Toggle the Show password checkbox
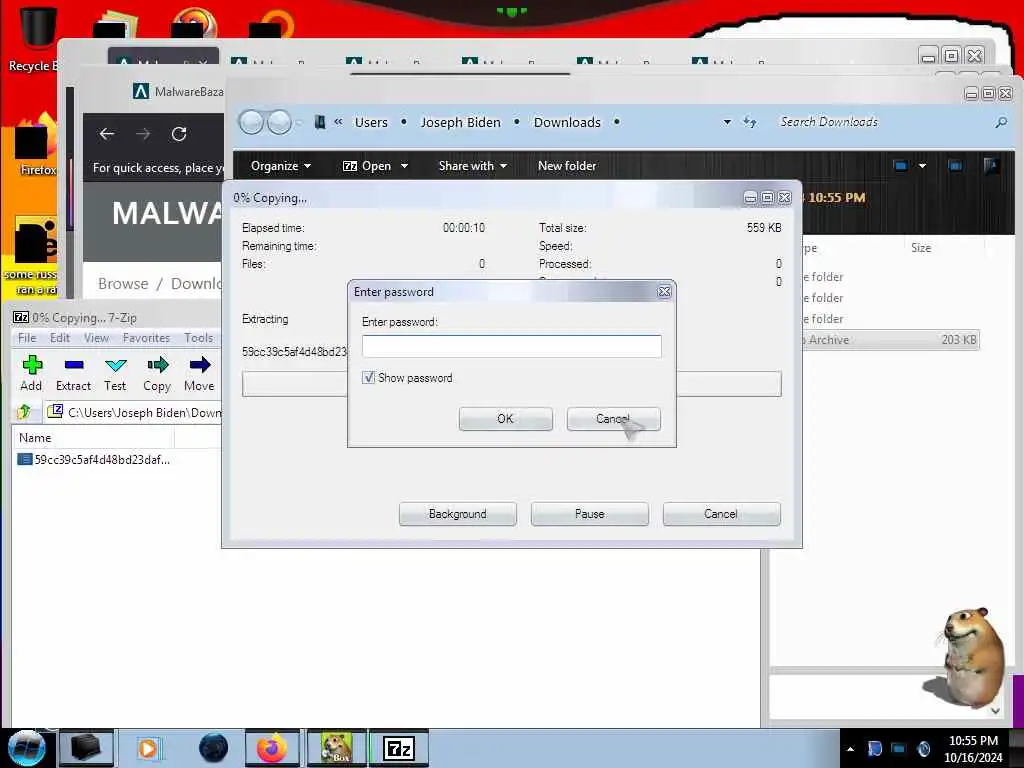Image resolution: width=1024 pixels, height=768 pixels. [x=368, y=377]
